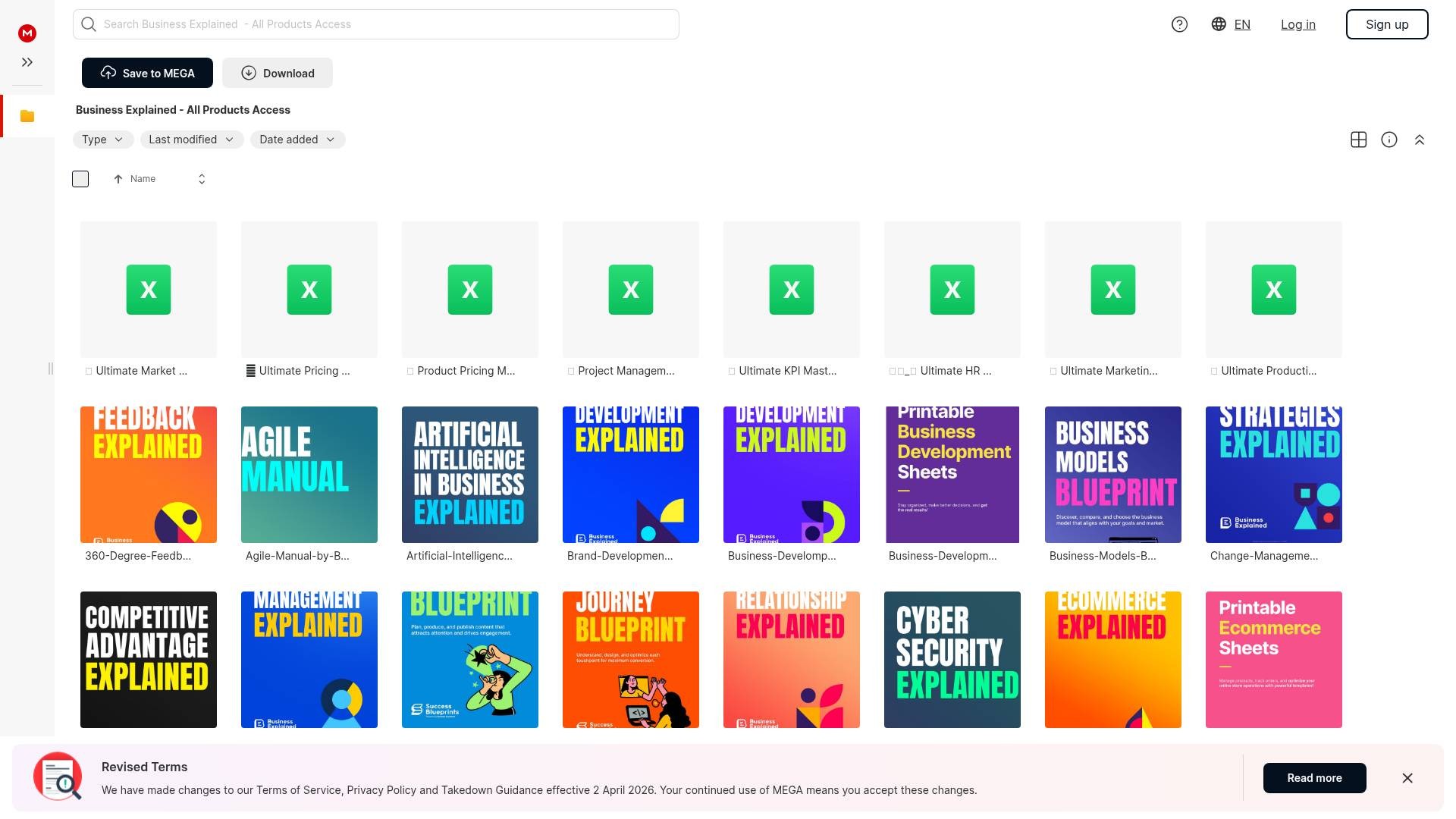Show the folder info panel icon
1456x819 pixels.
pyautogui.click(x=1389, y=140)
